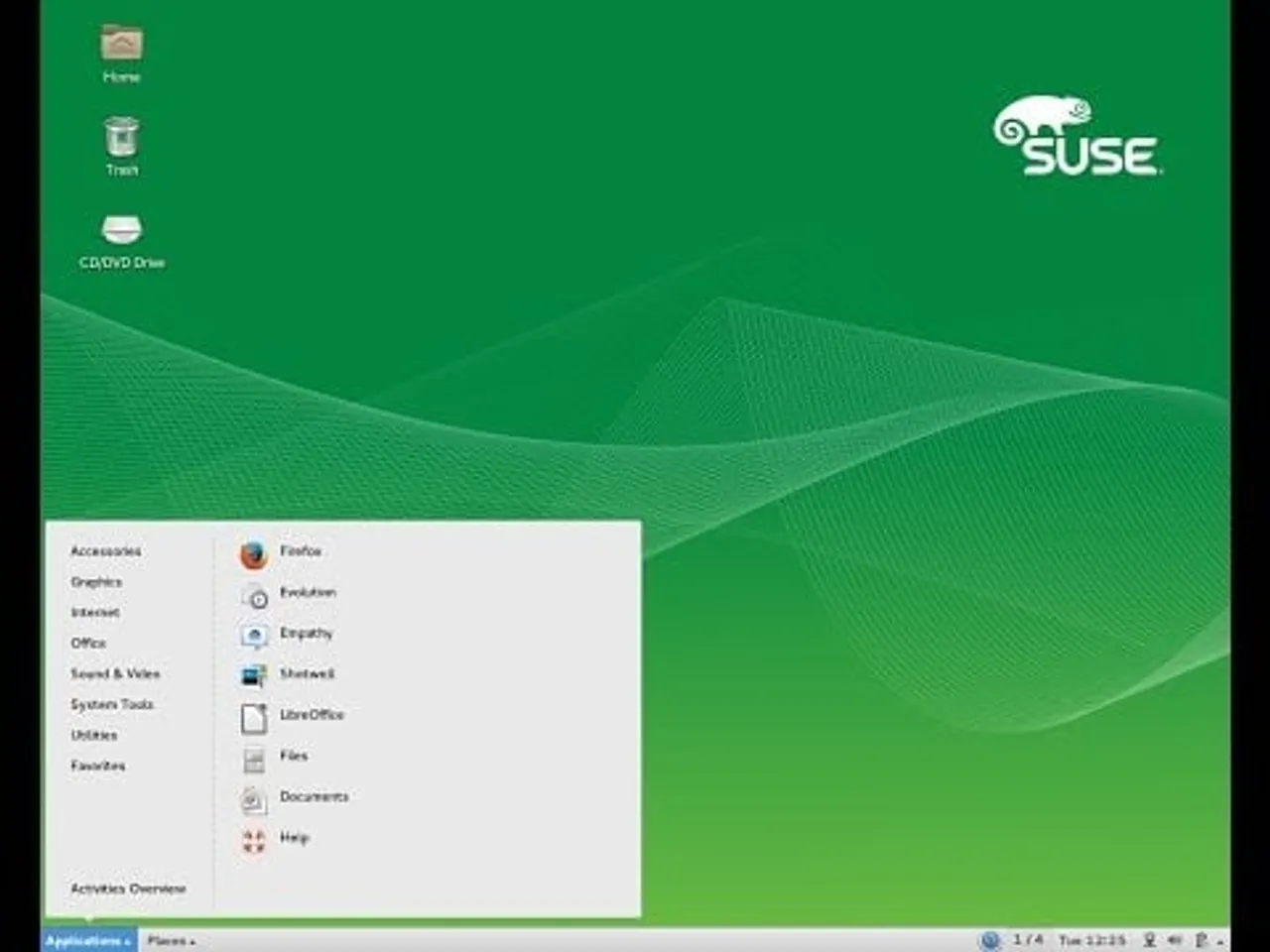Click the network icon in the bottom panel

tap(1149, 940)
